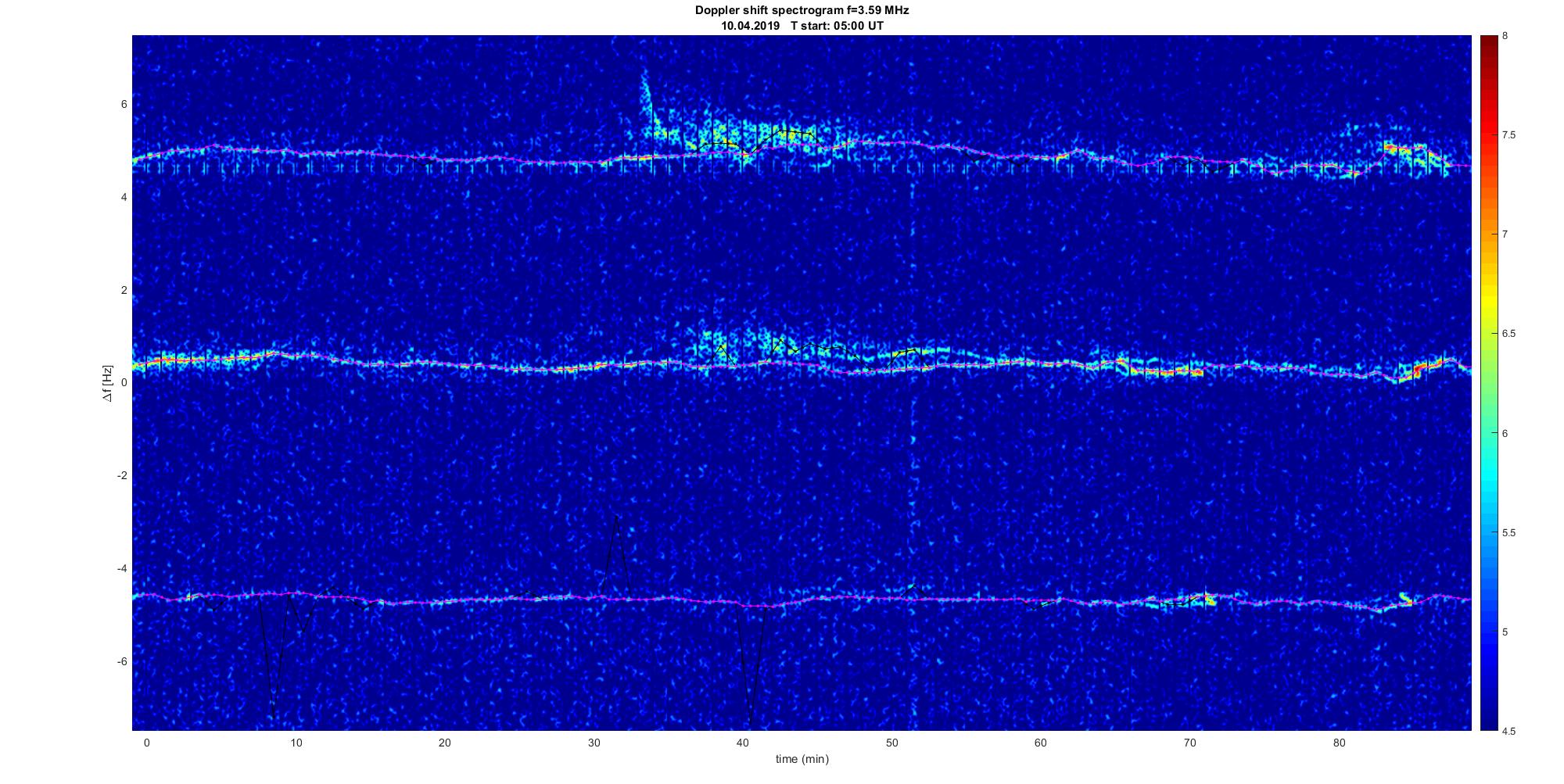Click x-axis tick label '50'
Image resolution: width=1564 pixels, height=784 pixels.
891,743
